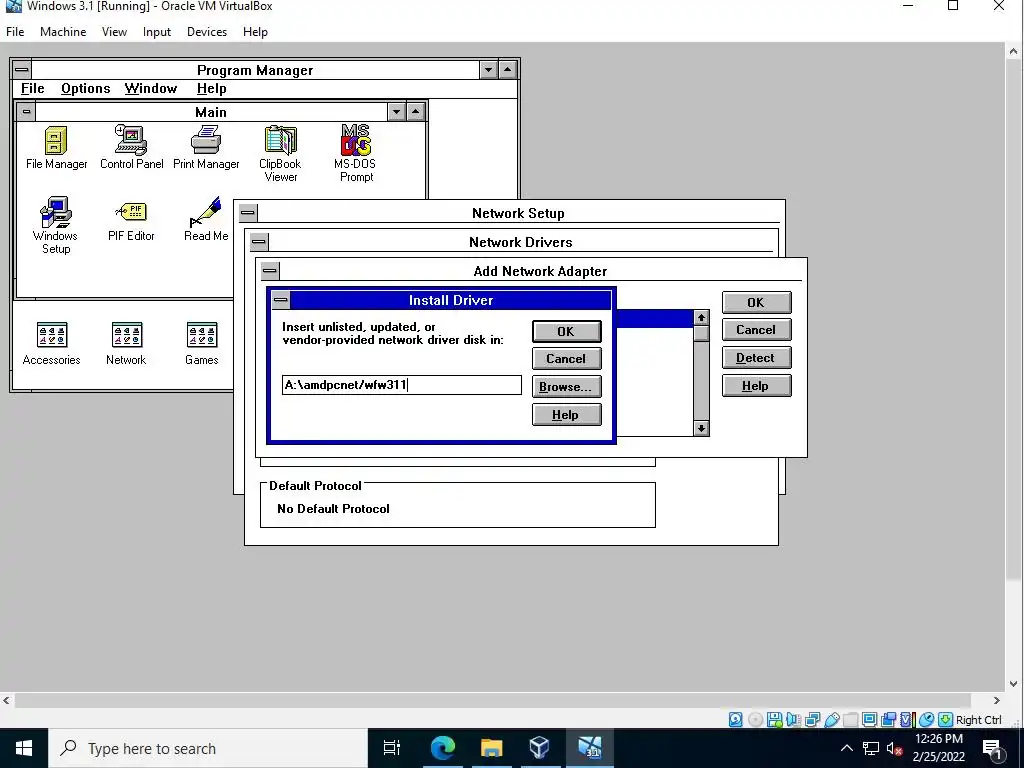1024x768 pixels.
Task: Open the VirtualBox Input menu
Action: (157, 32)
